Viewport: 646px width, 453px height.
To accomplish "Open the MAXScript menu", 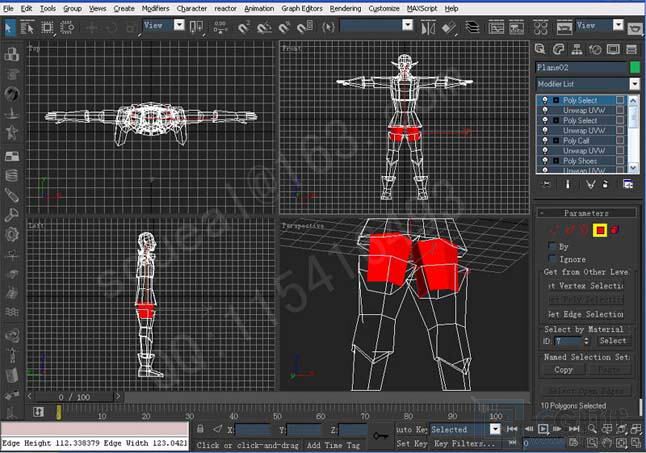I will (x=422, y=8).
